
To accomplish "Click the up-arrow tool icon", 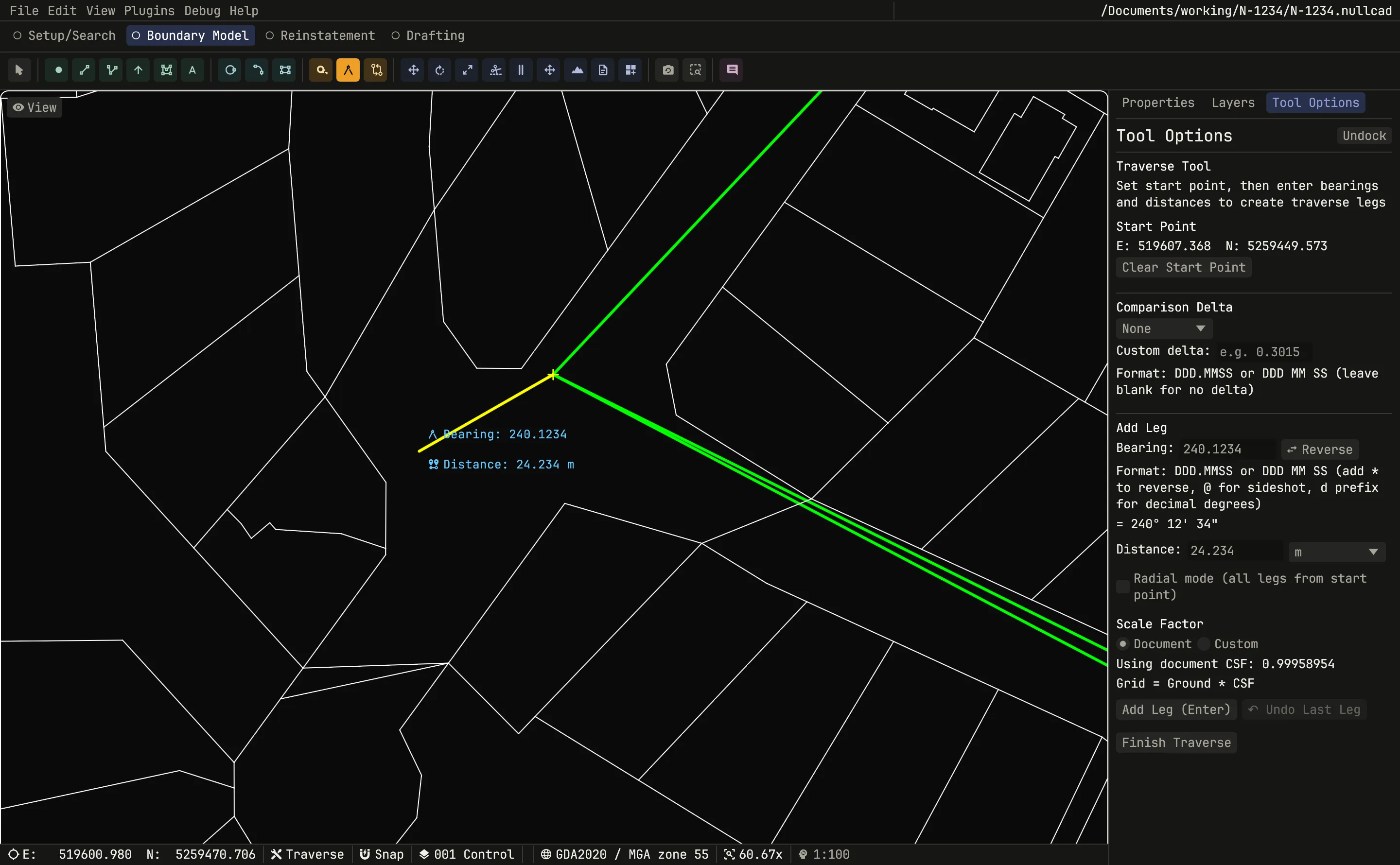I will pos(139,70).
